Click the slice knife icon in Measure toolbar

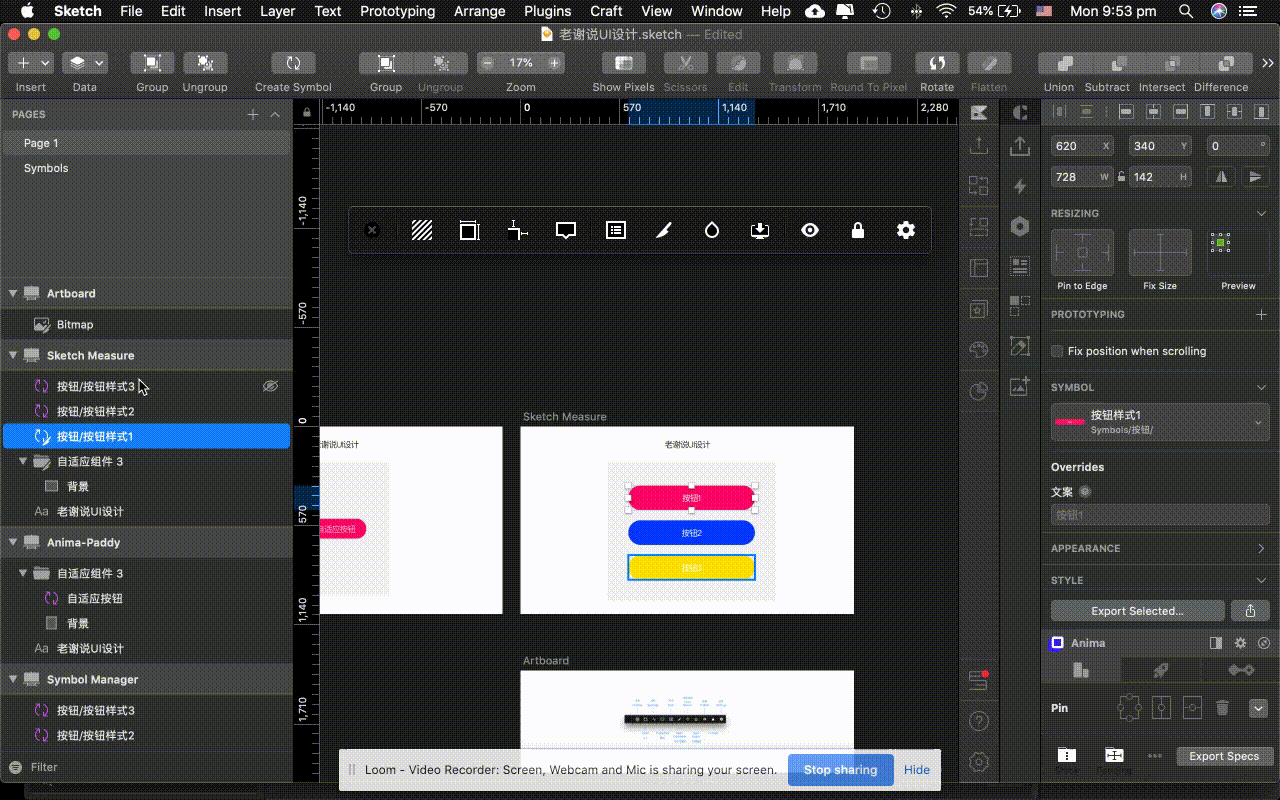[663, 230]
